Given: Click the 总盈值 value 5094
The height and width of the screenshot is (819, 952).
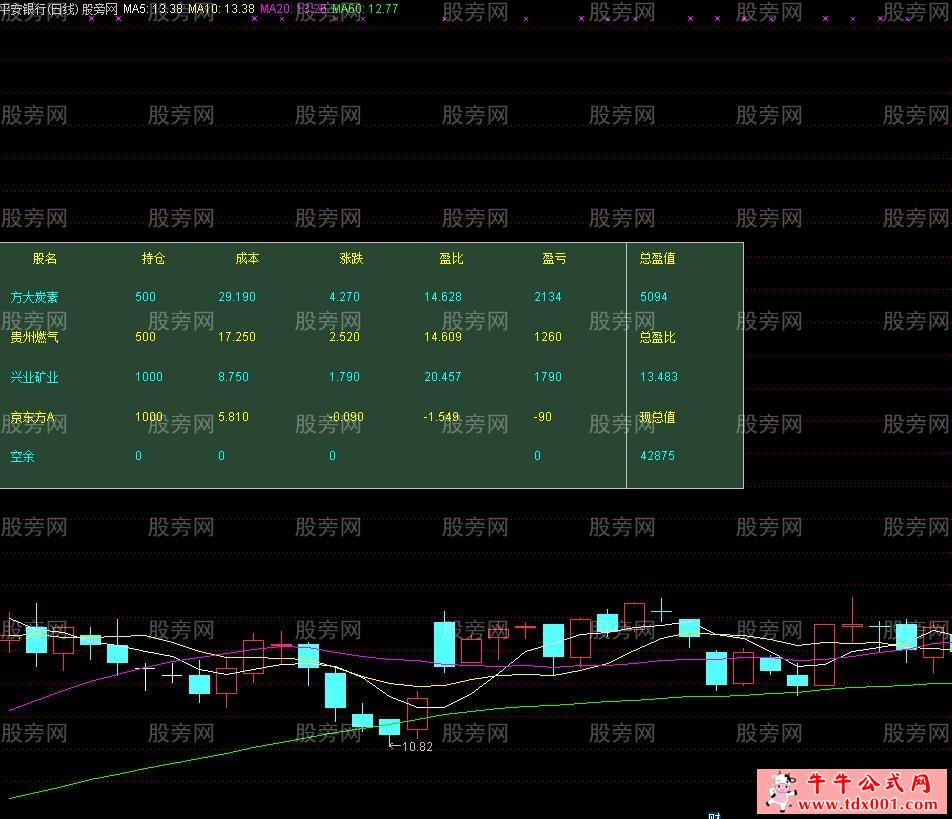Looking at the screenshot, I should (653, 297).
